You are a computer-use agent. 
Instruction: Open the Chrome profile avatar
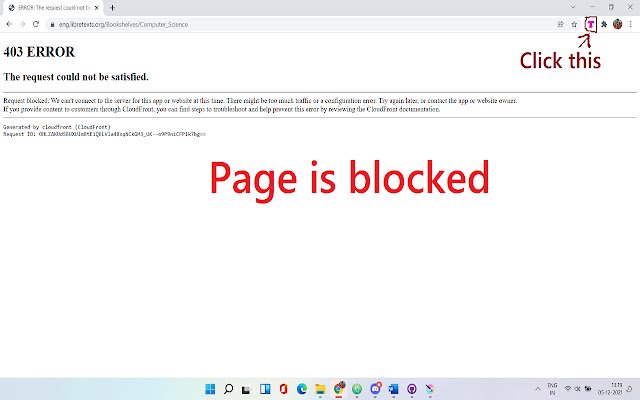point(617,24)
